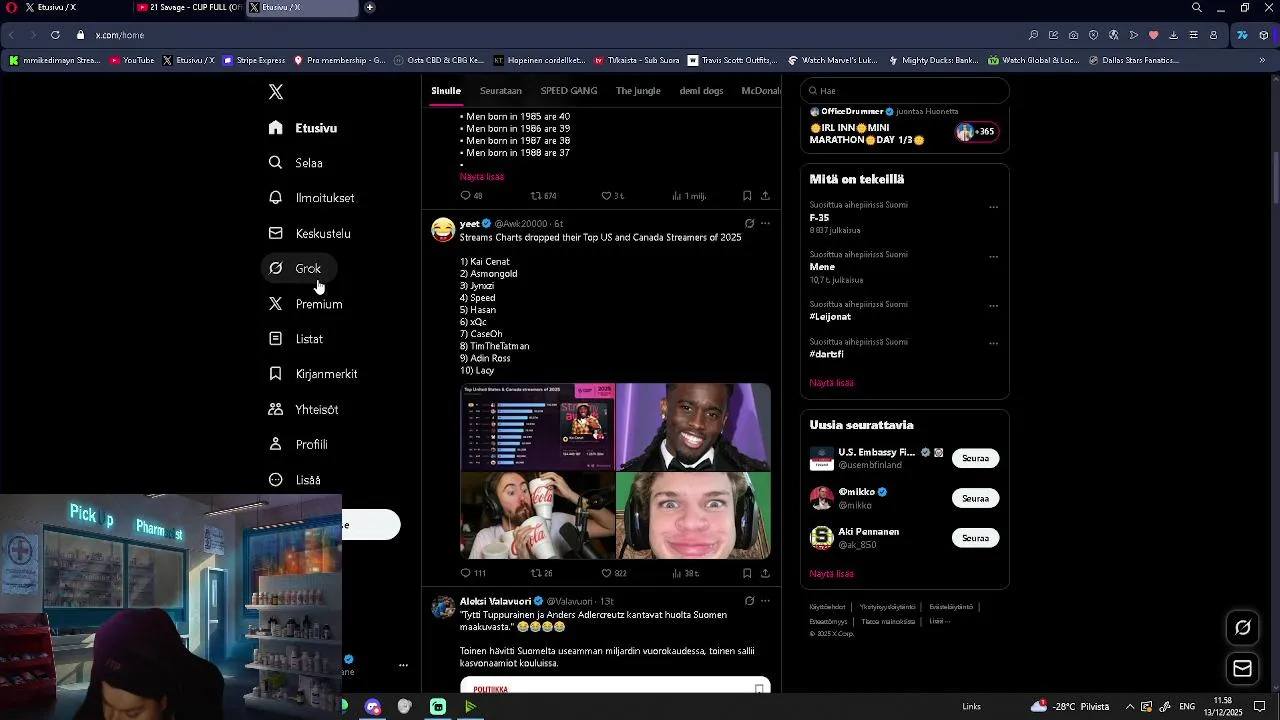Viewport: 1280px width, 720px height.
Task: Share yeet's Streams Charts post
Action: click(765, 573)
